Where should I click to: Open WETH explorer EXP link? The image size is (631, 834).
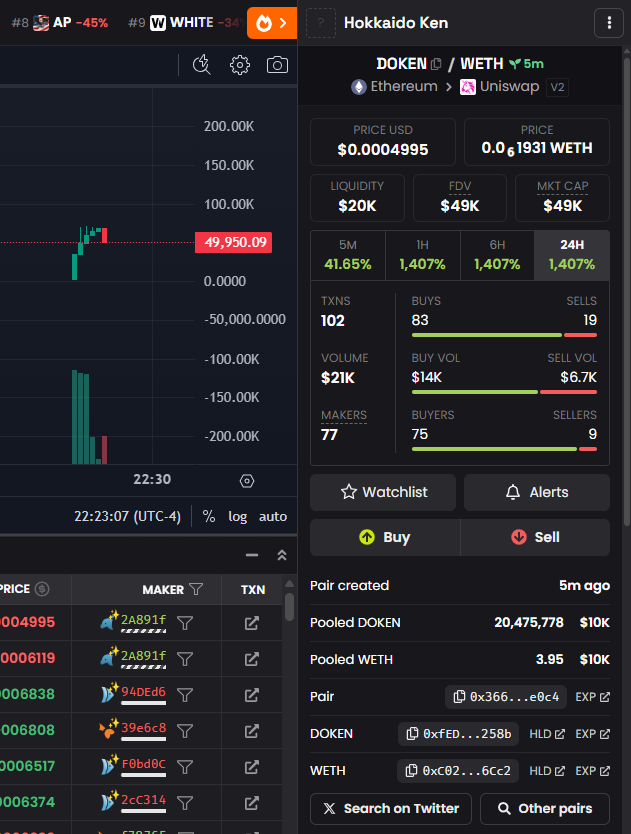[x=593, y=771]
